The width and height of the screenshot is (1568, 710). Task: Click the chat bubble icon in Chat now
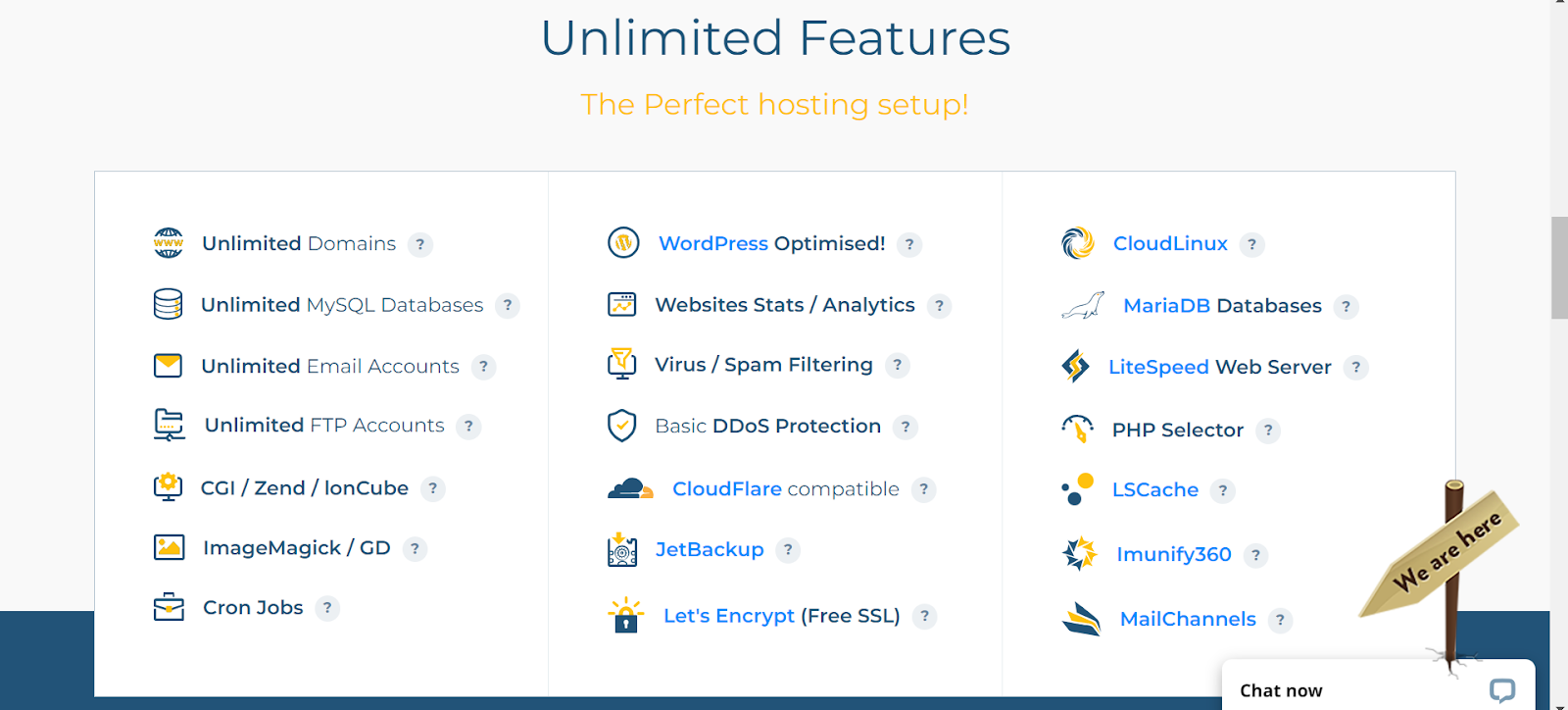point(1502,690)
